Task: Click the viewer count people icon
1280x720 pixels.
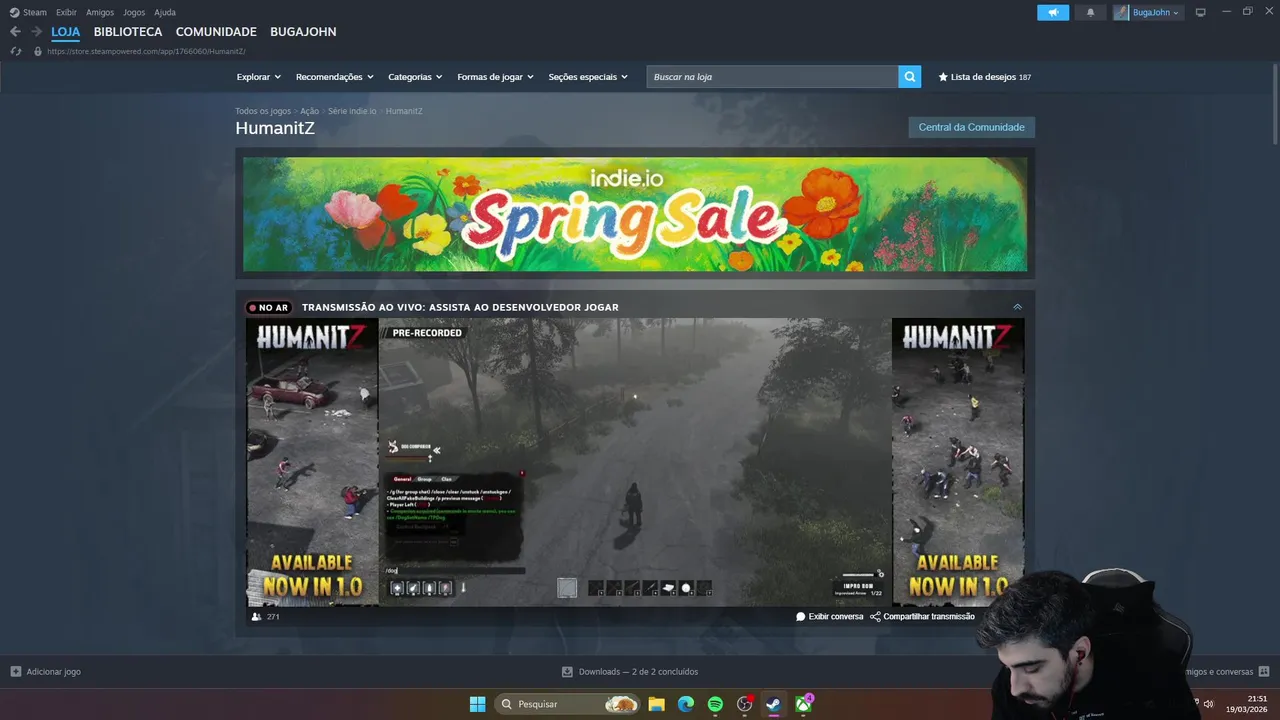Action: pos(257,617)
